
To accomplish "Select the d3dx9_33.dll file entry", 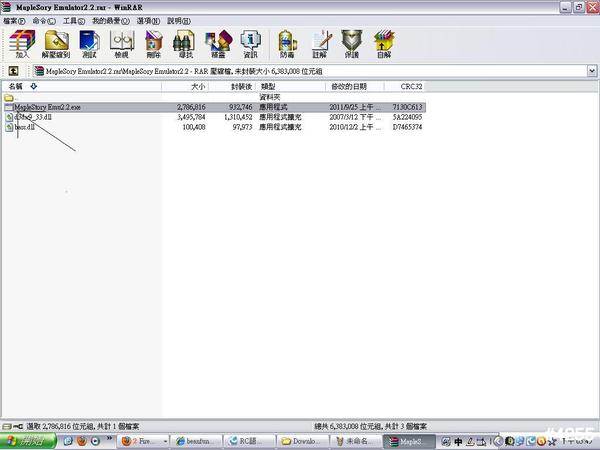I will (36, 117).
